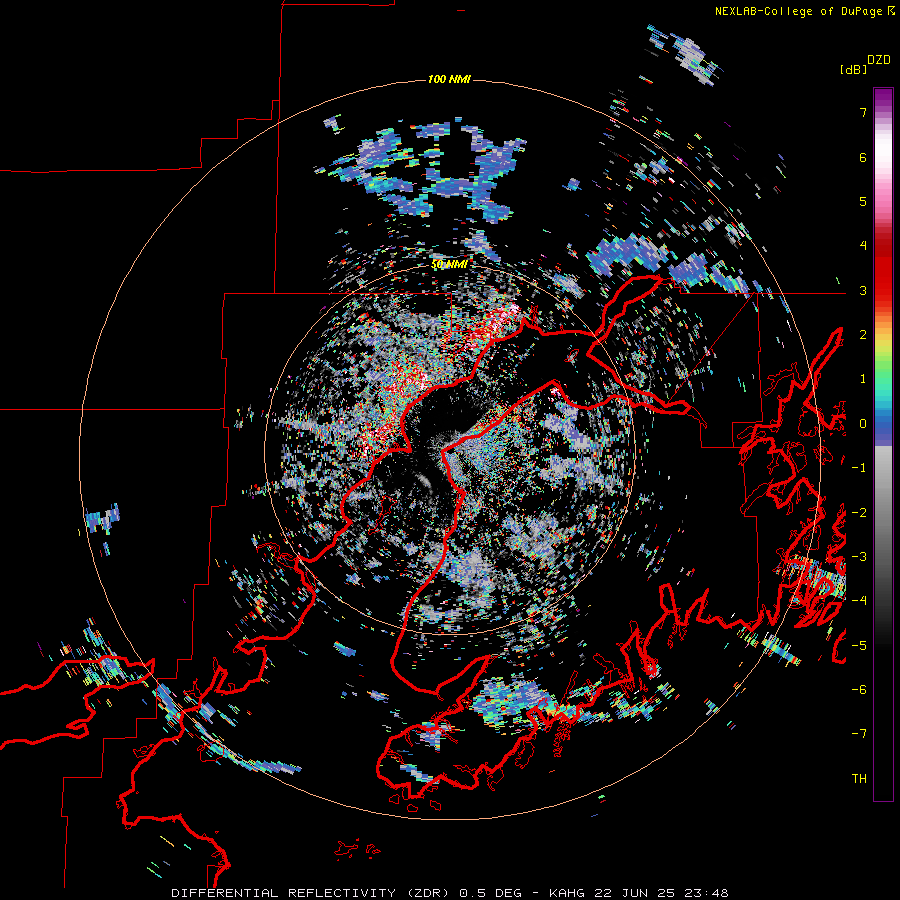900x900 pixels.
Task: Click the DZD product label above colorbar
Action: (879, 60)
